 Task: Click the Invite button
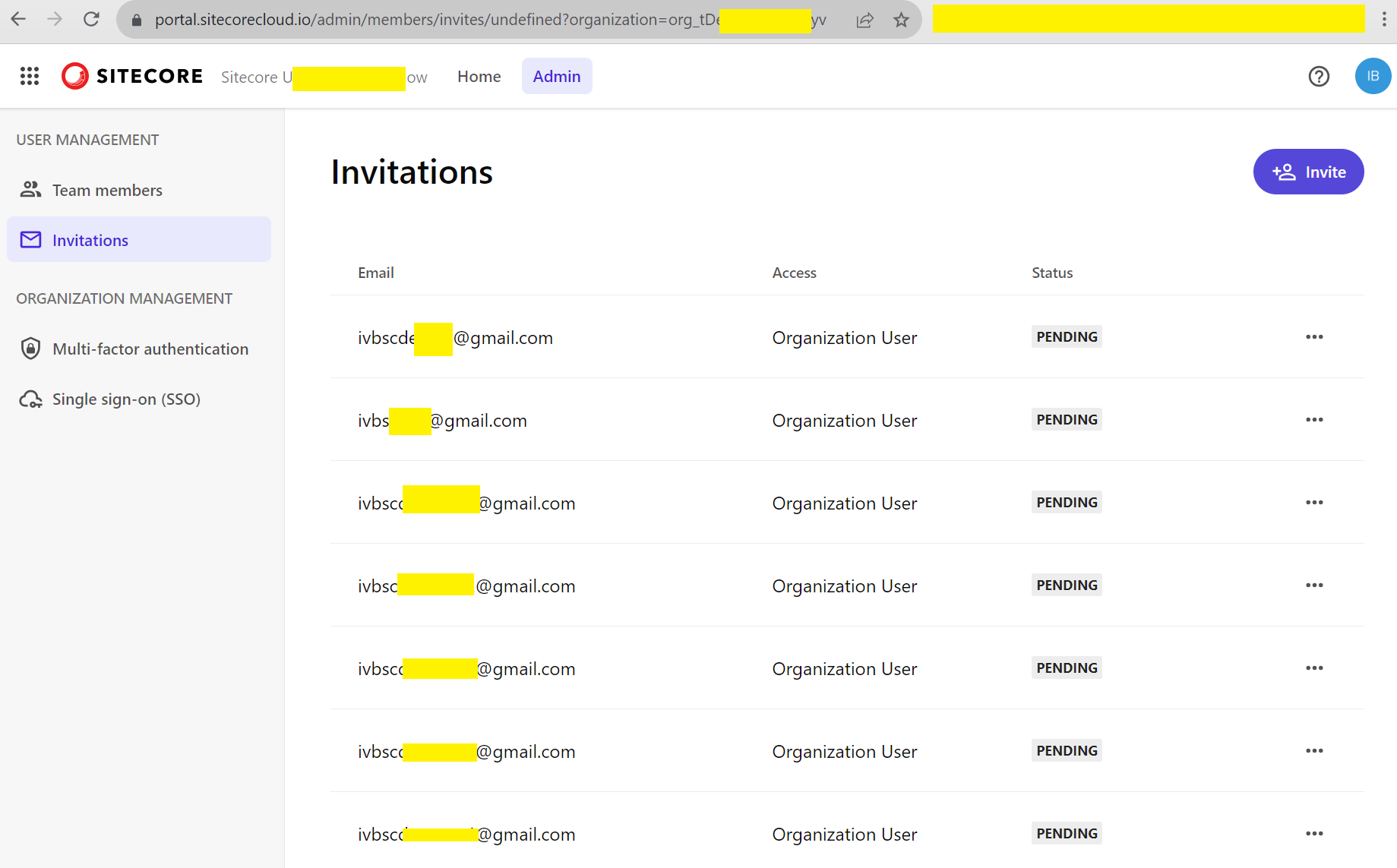[x=1308, y=172]
